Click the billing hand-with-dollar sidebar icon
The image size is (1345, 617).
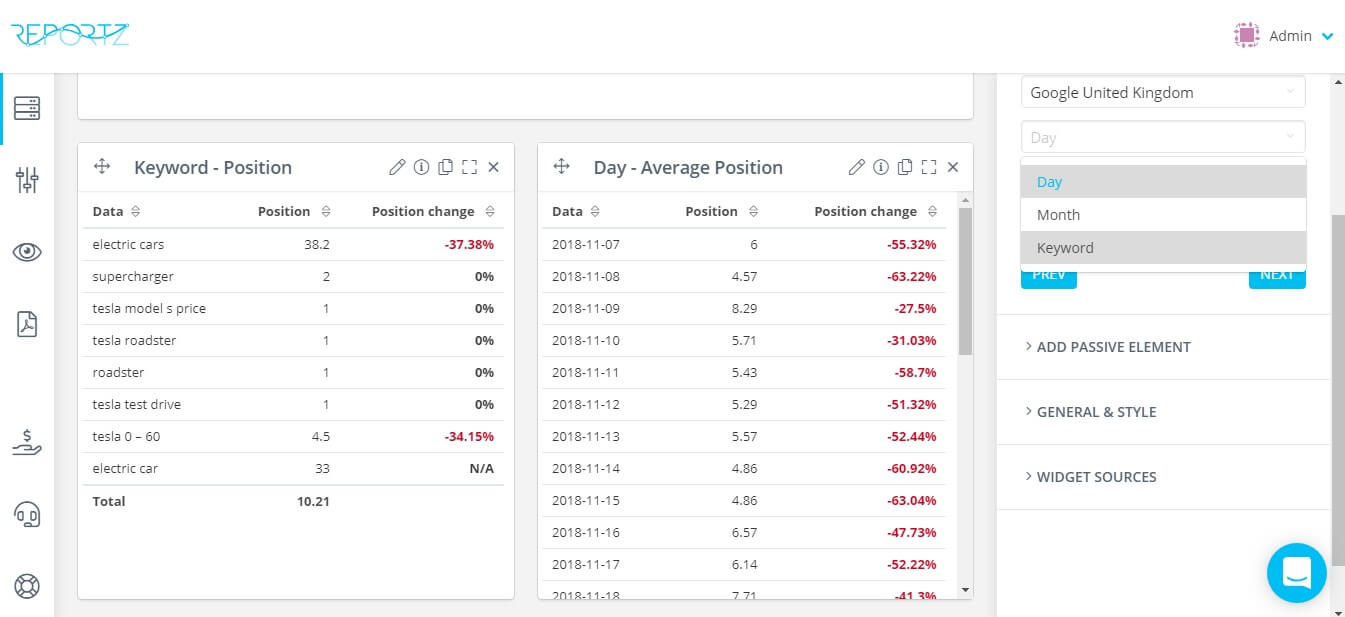click(27, 443)
